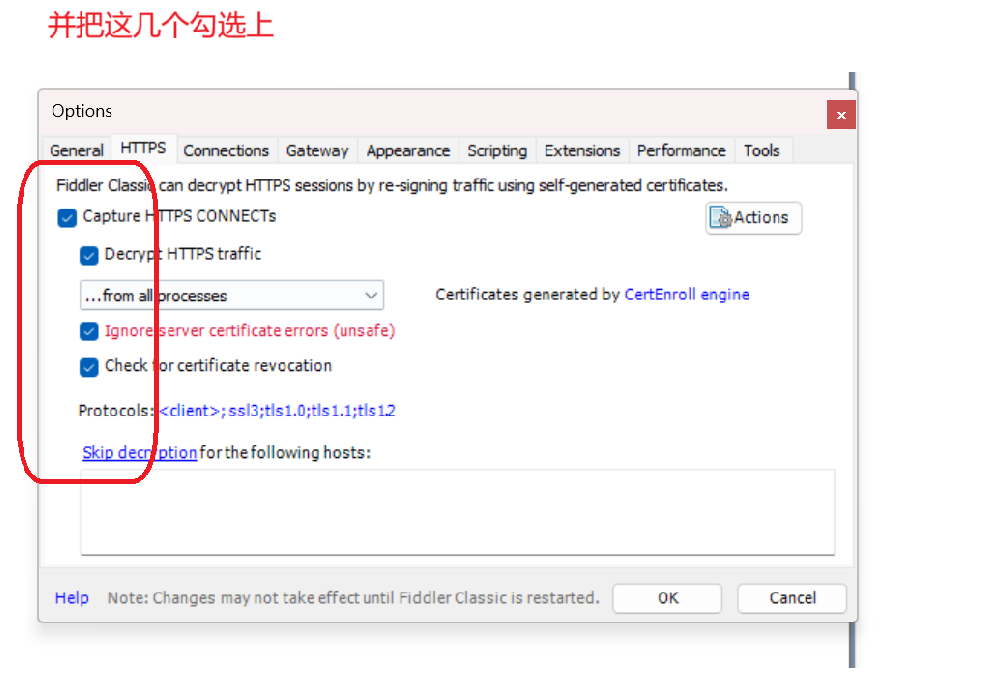Select the Extensions tab
988x698 pixels.
582,151
